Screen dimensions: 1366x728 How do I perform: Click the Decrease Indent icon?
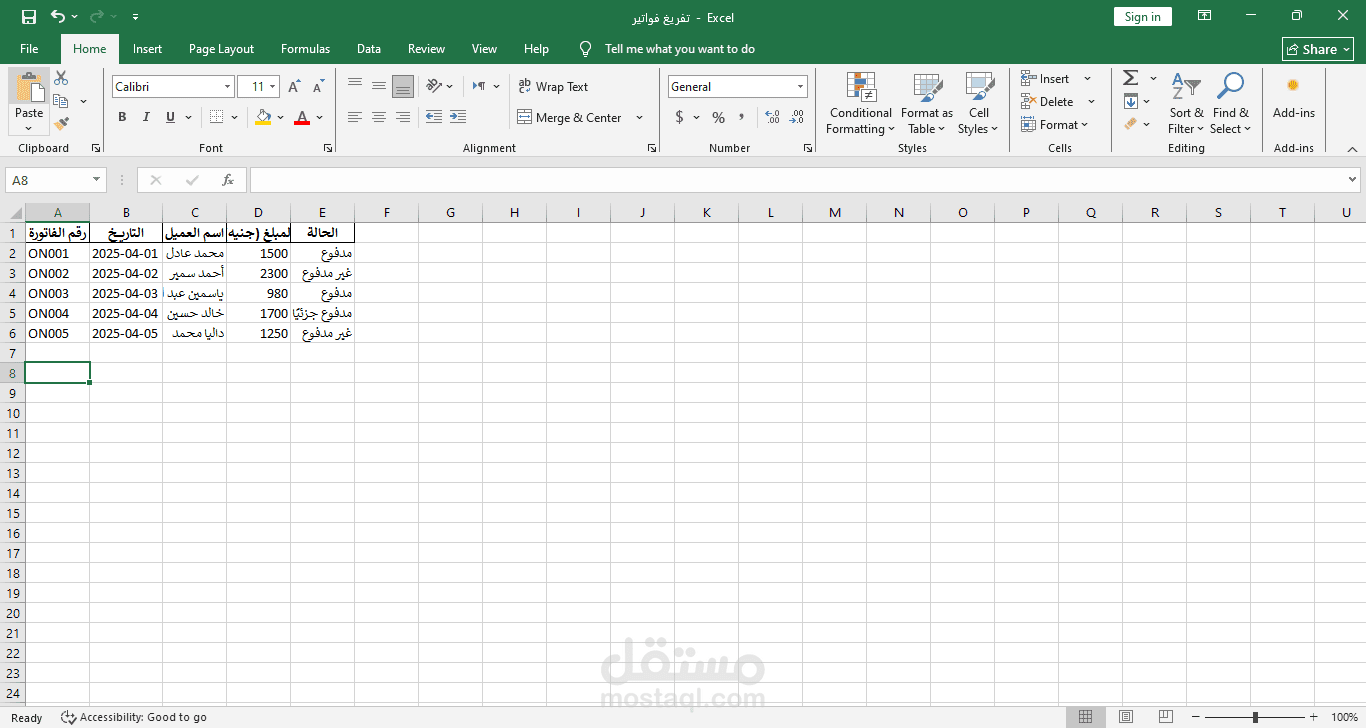pos(433,117)
